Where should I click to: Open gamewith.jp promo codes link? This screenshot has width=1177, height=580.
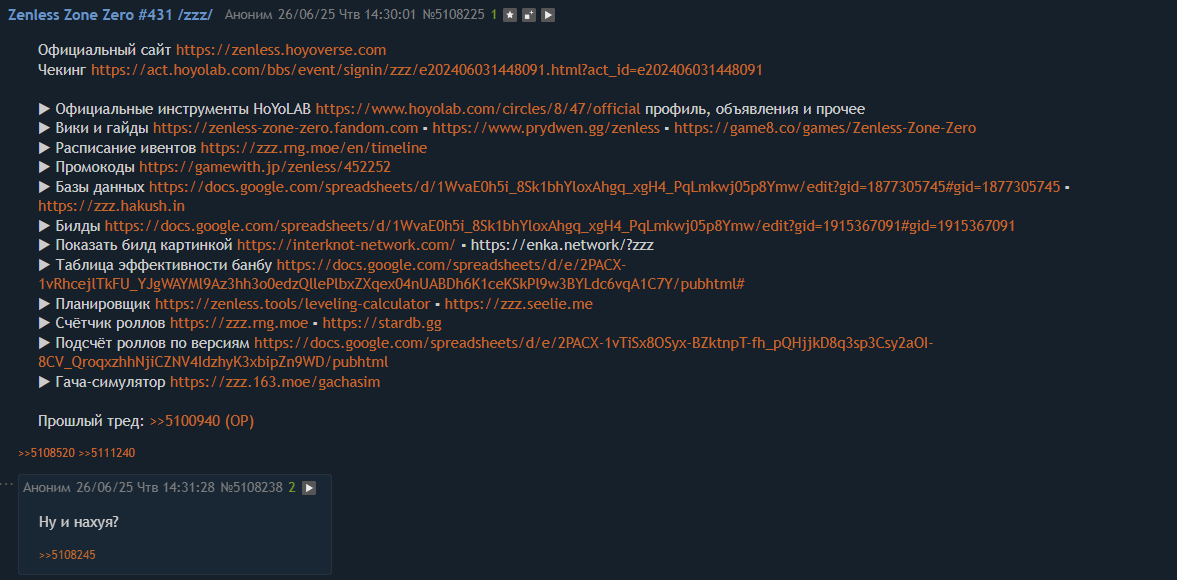click(264, 167)
